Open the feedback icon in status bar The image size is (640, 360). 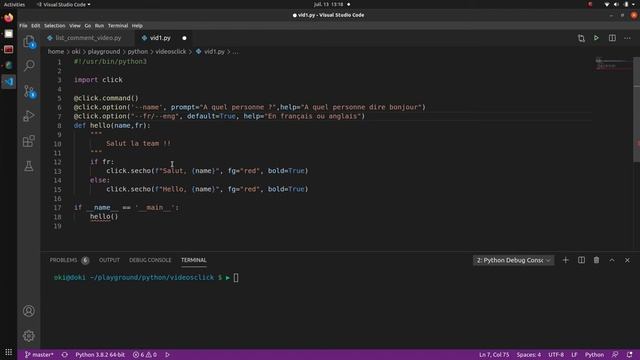615,355
